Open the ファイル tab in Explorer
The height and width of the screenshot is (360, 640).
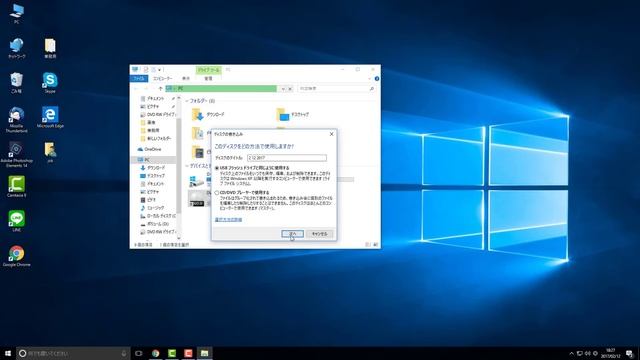(139, 78)
